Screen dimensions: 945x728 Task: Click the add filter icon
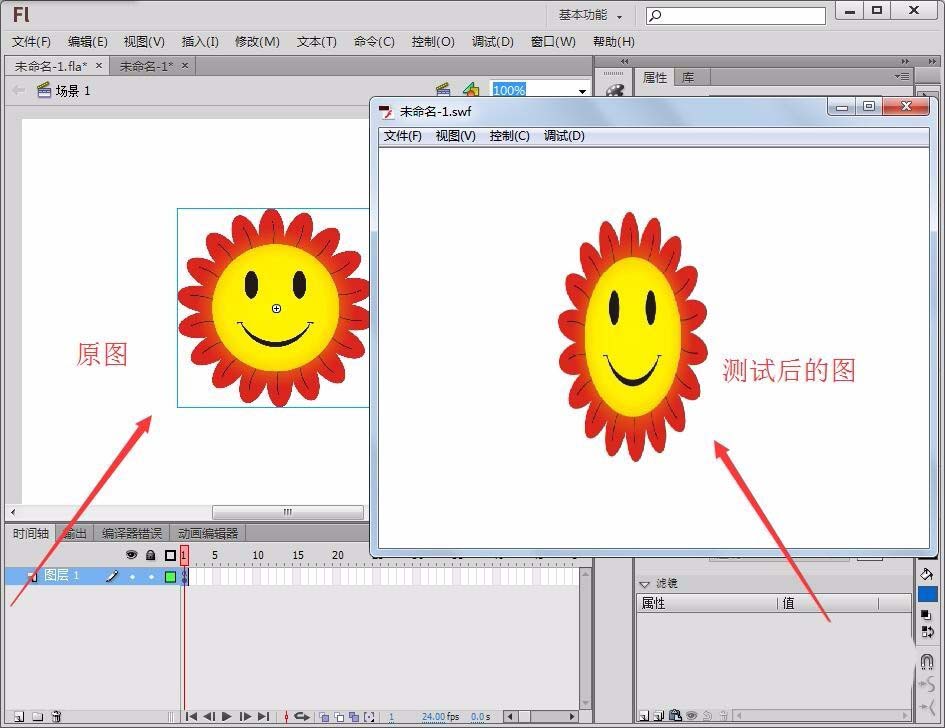644,716
